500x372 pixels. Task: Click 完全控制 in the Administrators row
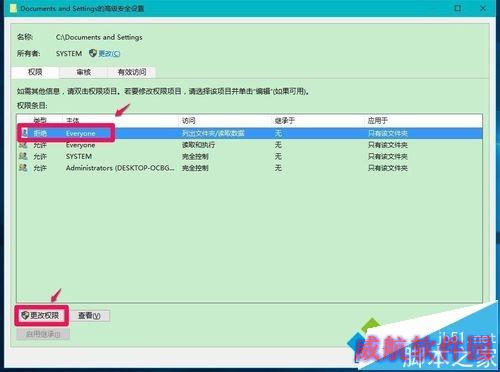pos(195,168)
